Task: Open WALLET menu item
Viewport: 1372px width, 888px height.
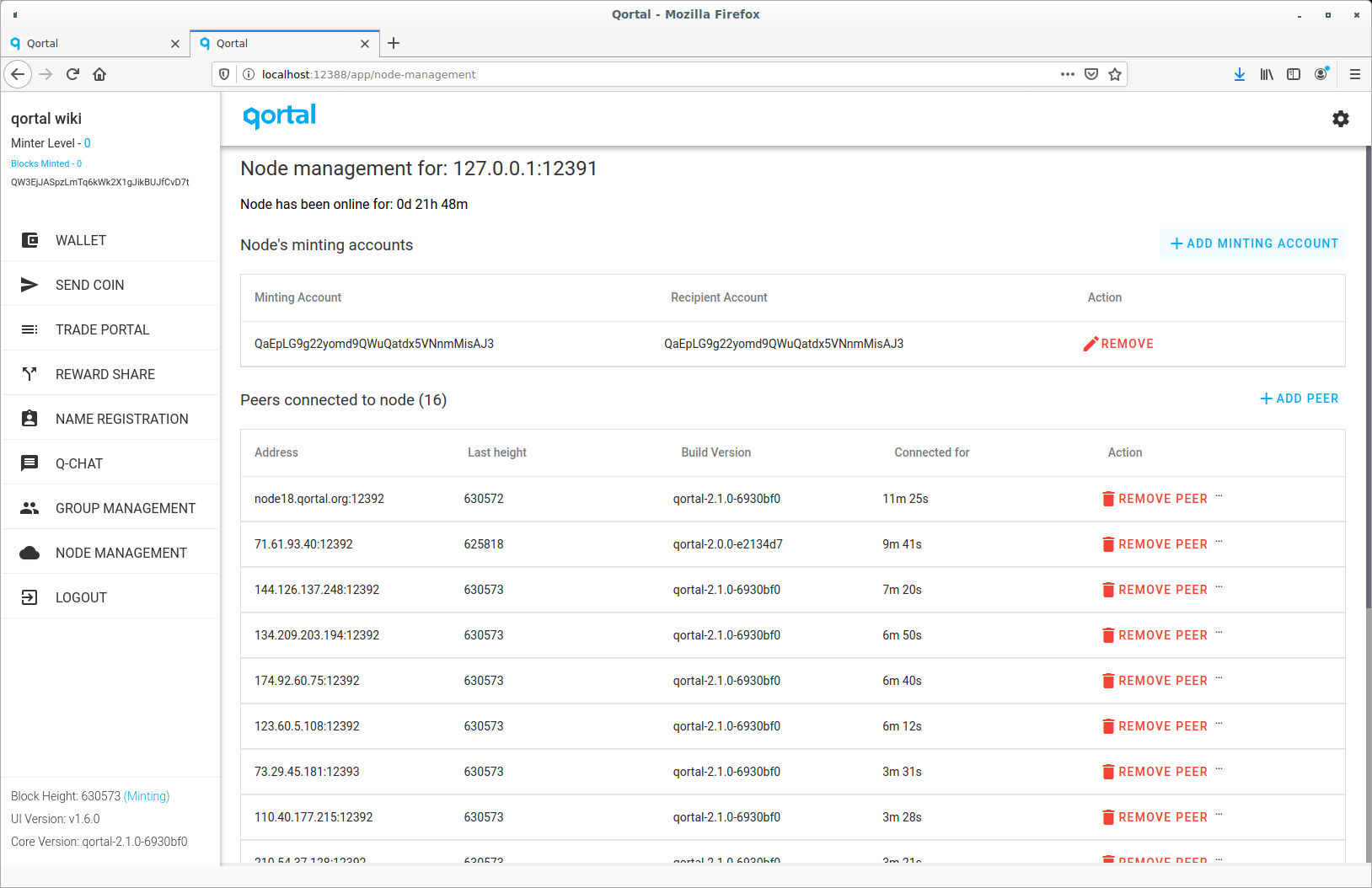Action: (110, 240)
